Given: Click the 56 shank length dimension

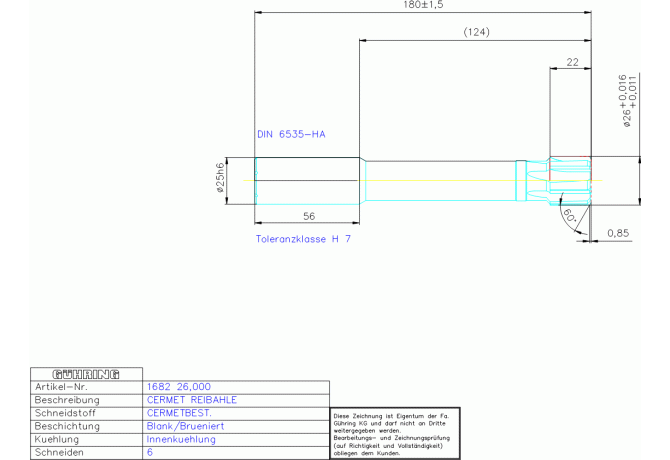Looking at the screenshot, I should click(309, 217).
